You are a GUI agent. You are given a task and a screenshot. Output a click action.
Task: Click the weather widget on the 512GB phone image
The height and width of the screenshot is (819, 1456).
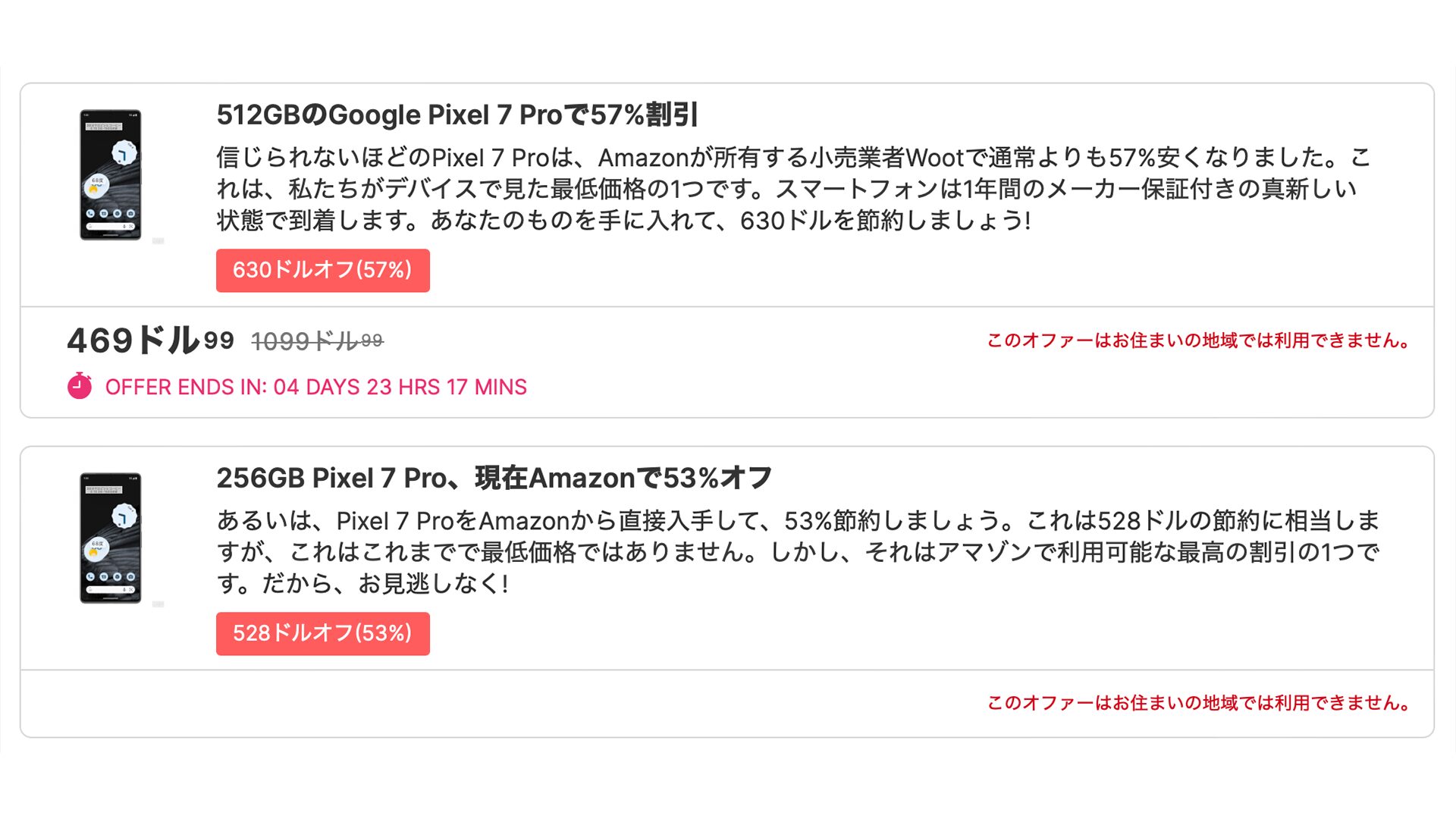point(97,185)
